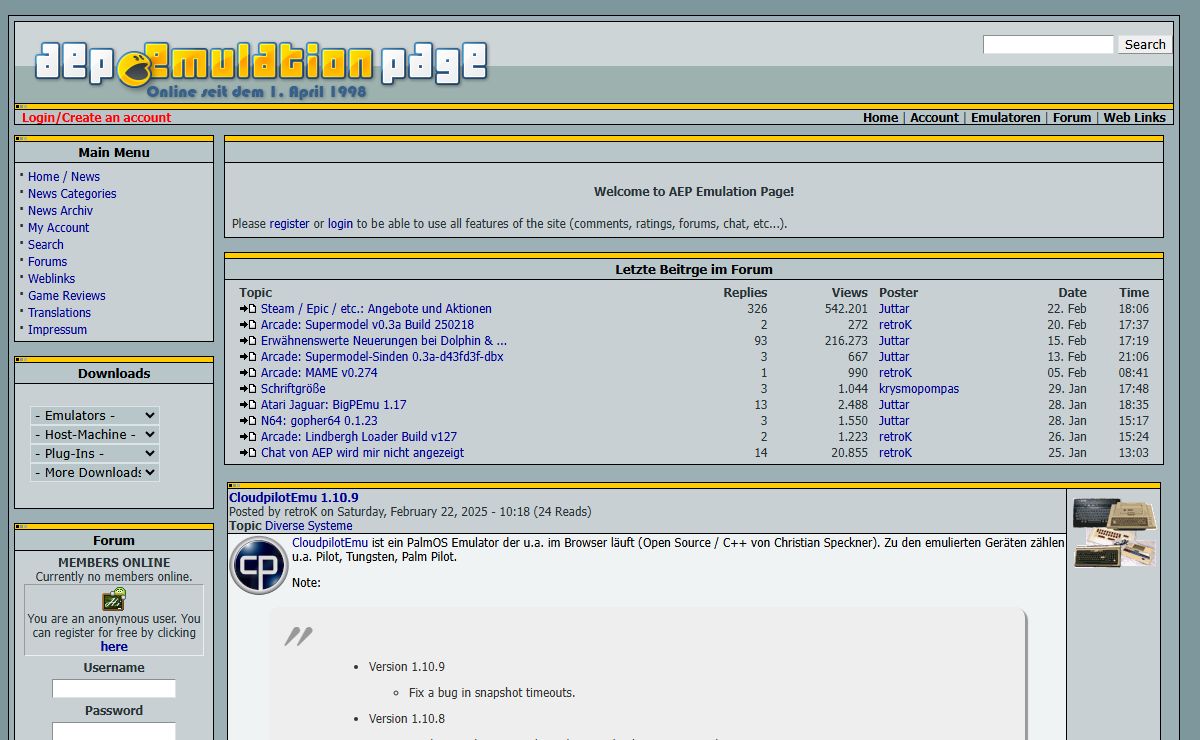Open the Host-Machine dropdown

[x=95, y=434]
